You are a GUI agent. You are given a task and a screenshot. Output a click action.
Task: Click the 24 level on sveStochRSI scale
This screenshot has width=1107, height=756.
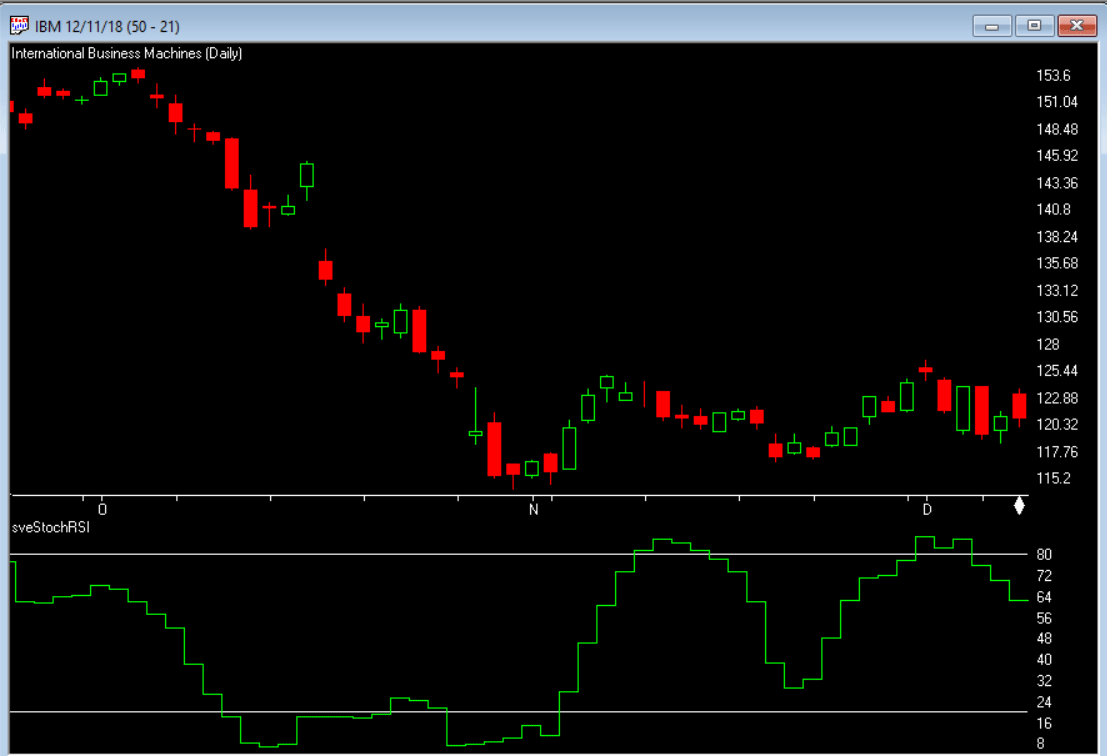[x=1044, y=702]
